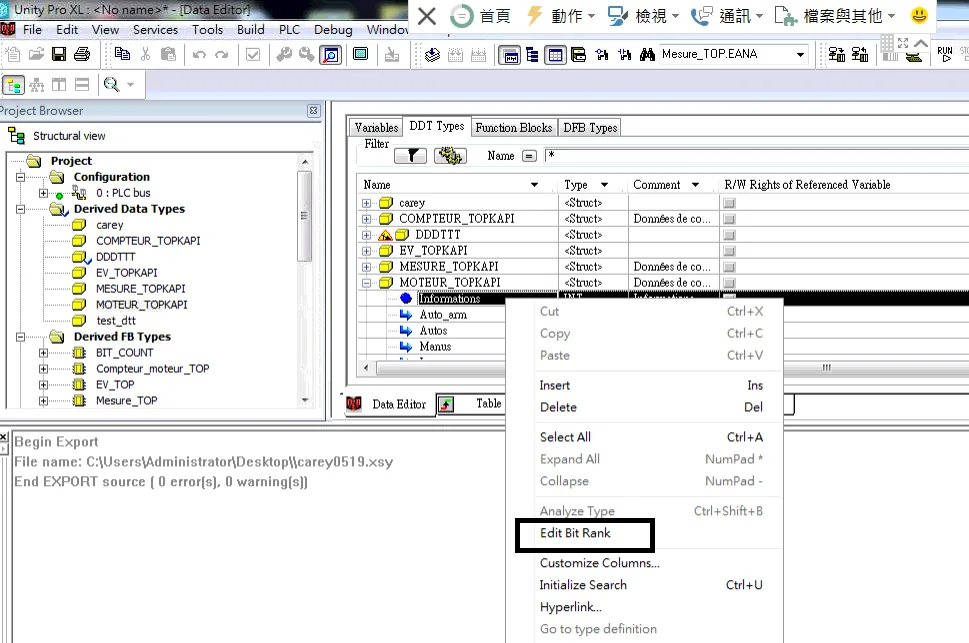
Task: Expand 0 : PLC bus node
Action: point(43,193)
